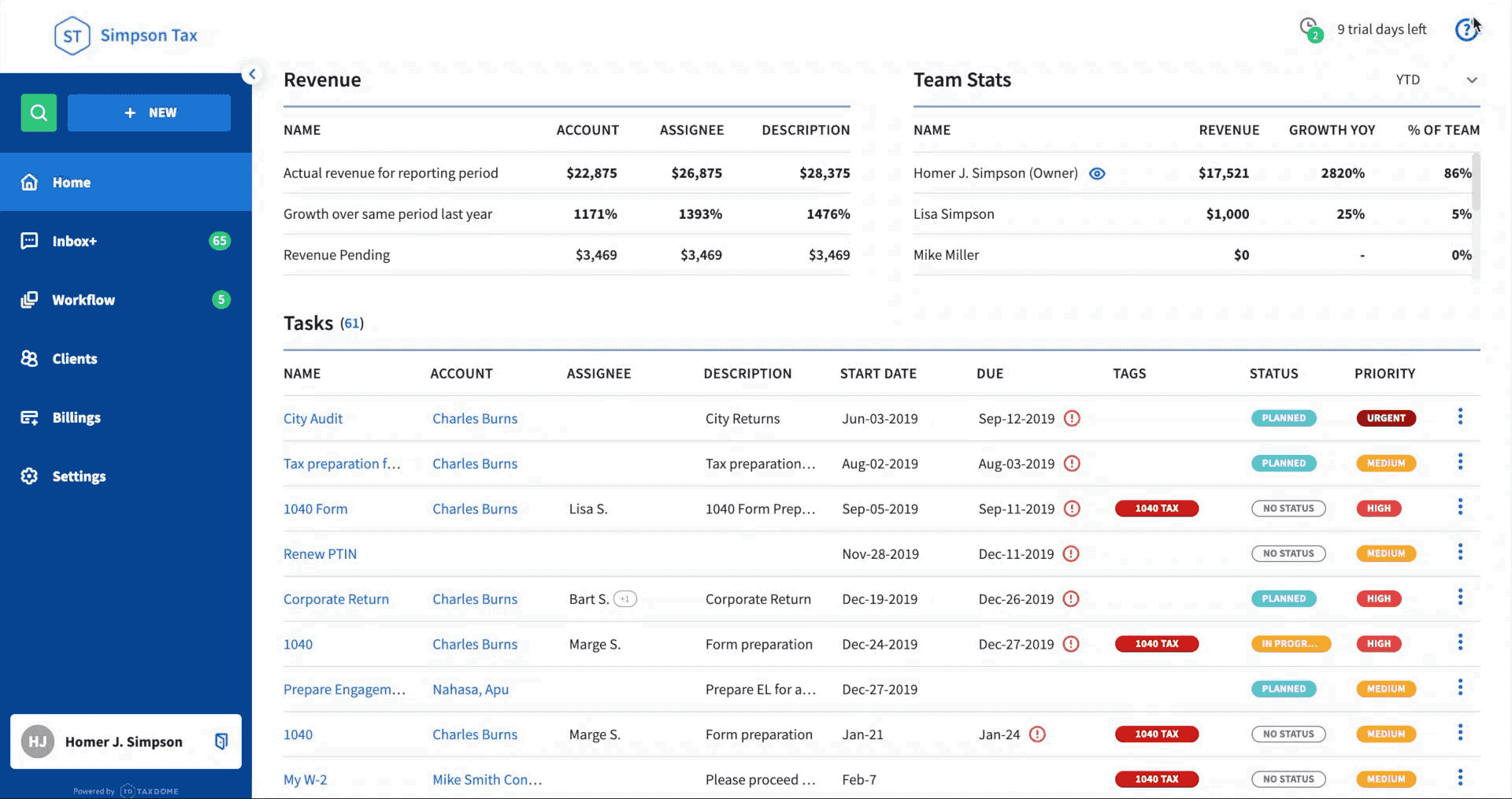
Task: Click the 65 badge on Inbox+
Action: 220,241
